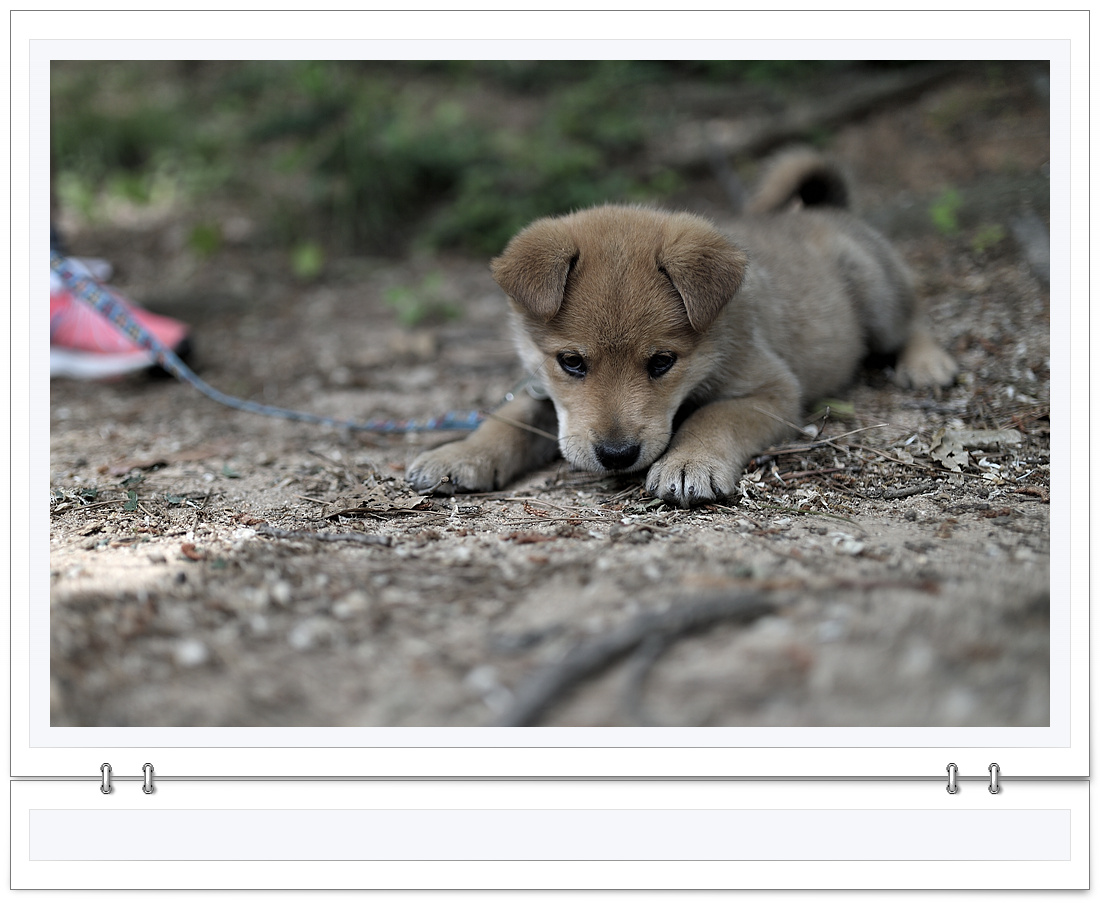1100x910 pixels.
Task: Click the puppy's back paw
Action: pyautogui.click(x=925, y=365)
